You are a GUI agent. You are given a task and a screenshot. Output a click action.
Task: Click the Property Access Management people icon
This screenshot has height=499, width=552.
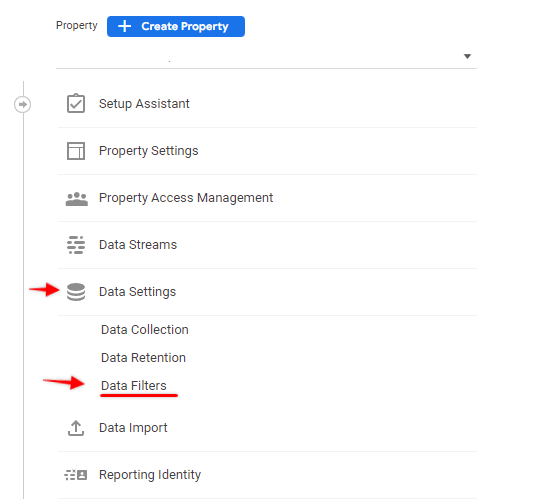pyautogui.click(x=76, y=198)
